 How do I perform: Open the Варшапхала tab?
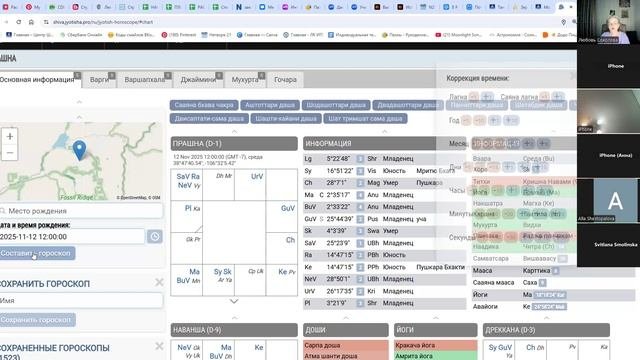144,80
